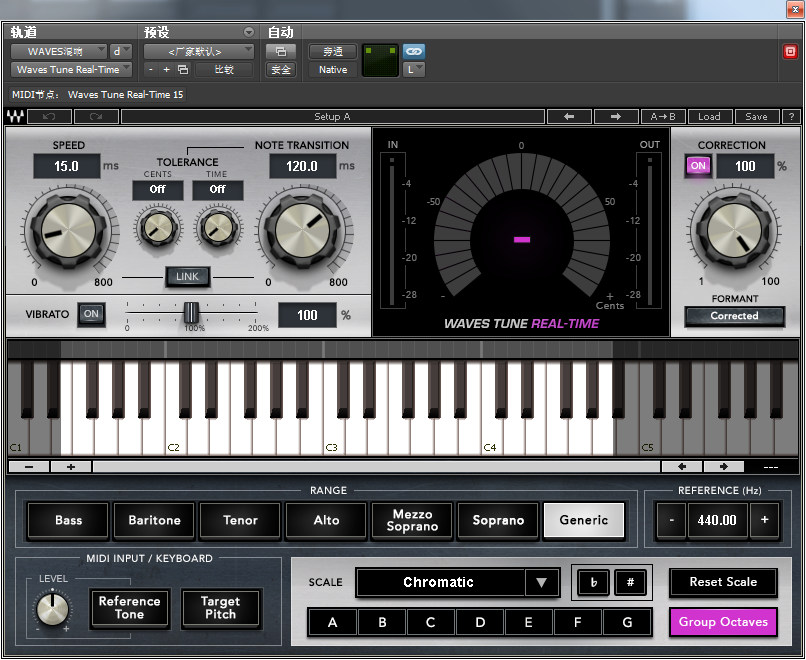
Task: Zoom out the keyboard with the minus button
Action: (x=29, y=467)
